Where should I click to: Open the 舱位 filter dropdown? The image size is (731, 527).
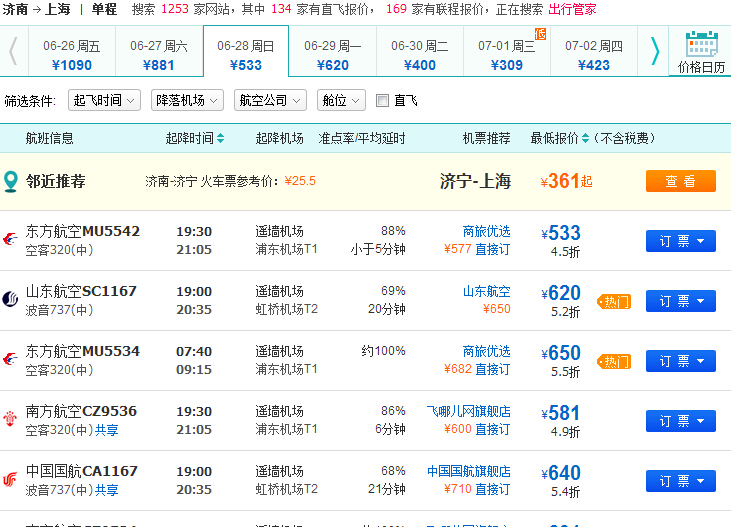(x=341, y=100)
